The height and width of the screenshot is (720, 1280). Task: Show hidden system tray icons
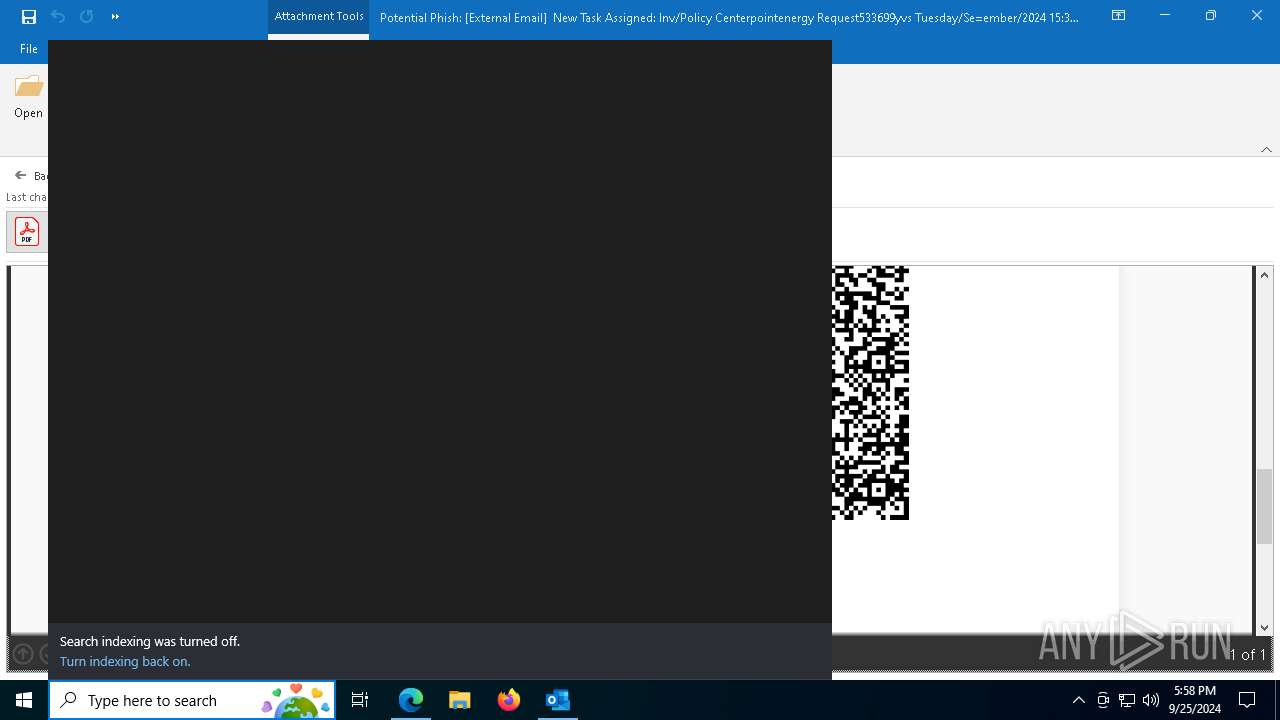[1078, 700]
